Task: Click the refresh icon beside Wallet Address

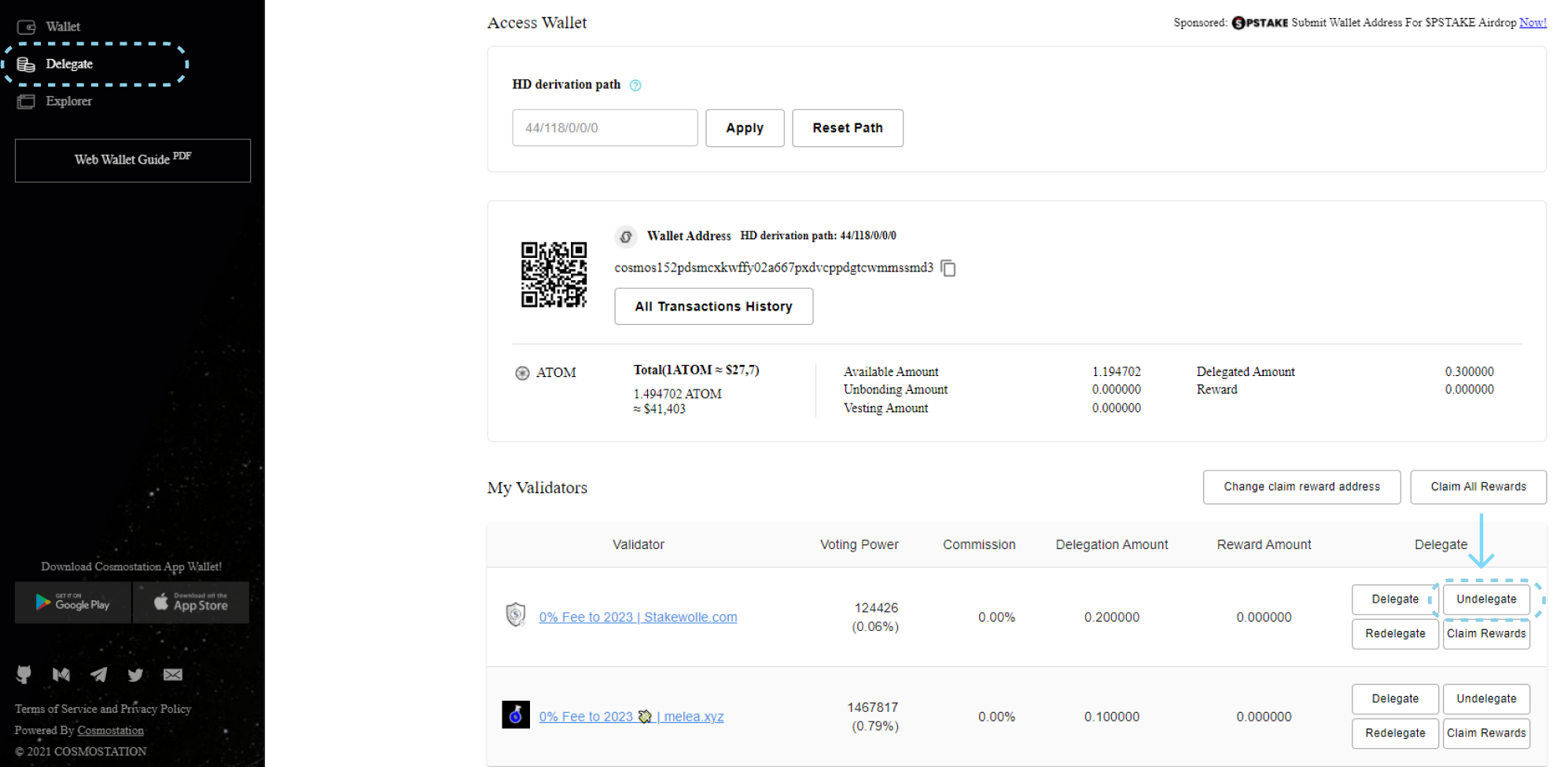Action: [x=626, y=236]
